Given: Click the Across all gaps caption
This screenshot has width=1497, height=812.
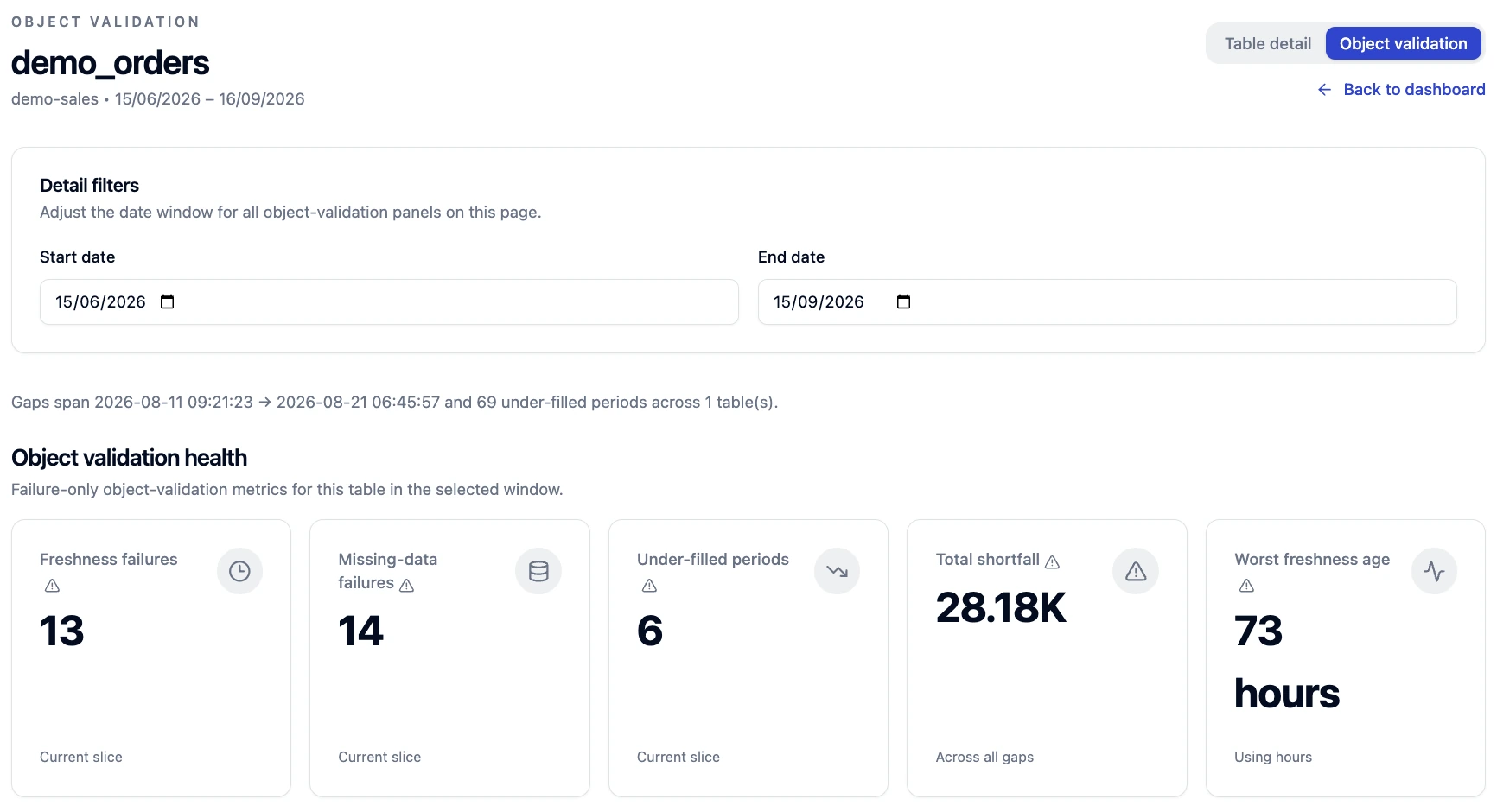Looking at the screenshot, I should [984, 758].
